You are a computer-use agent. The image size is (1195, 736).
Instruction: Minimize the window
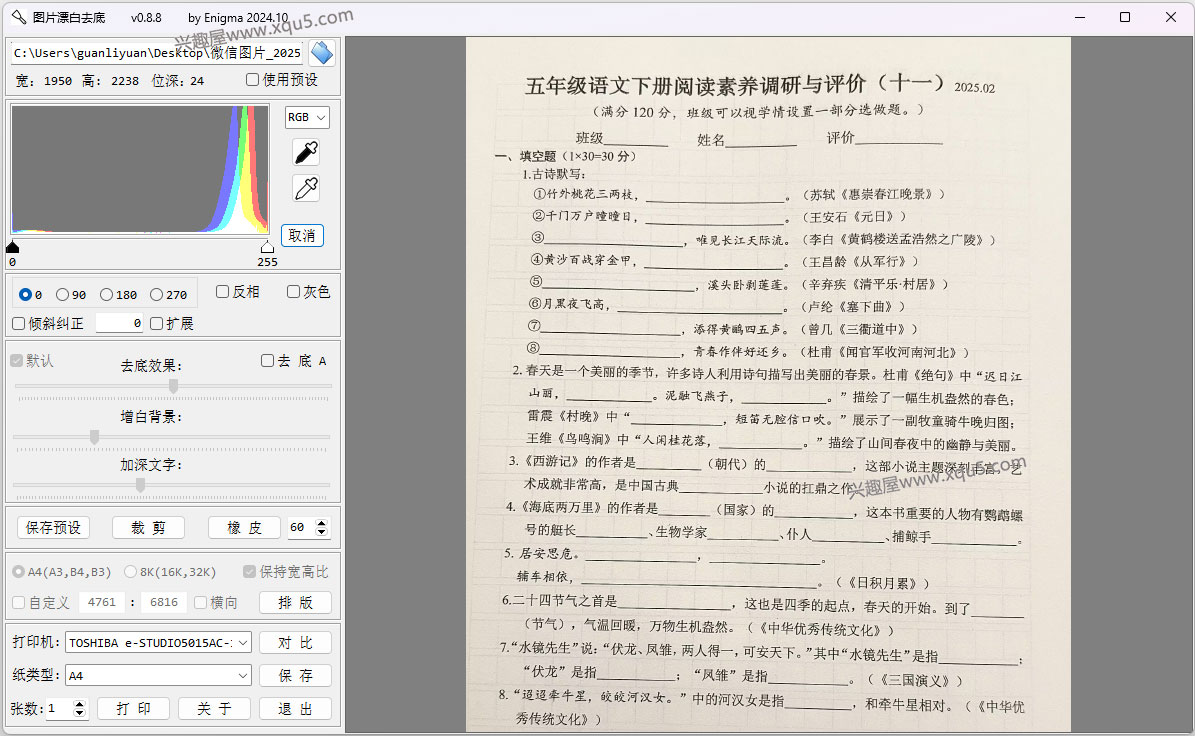point(1080,17)
